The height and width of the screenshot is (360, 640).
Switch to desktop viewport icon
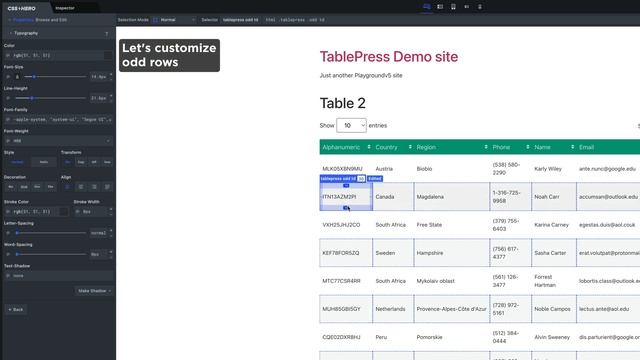click(427, 7)
